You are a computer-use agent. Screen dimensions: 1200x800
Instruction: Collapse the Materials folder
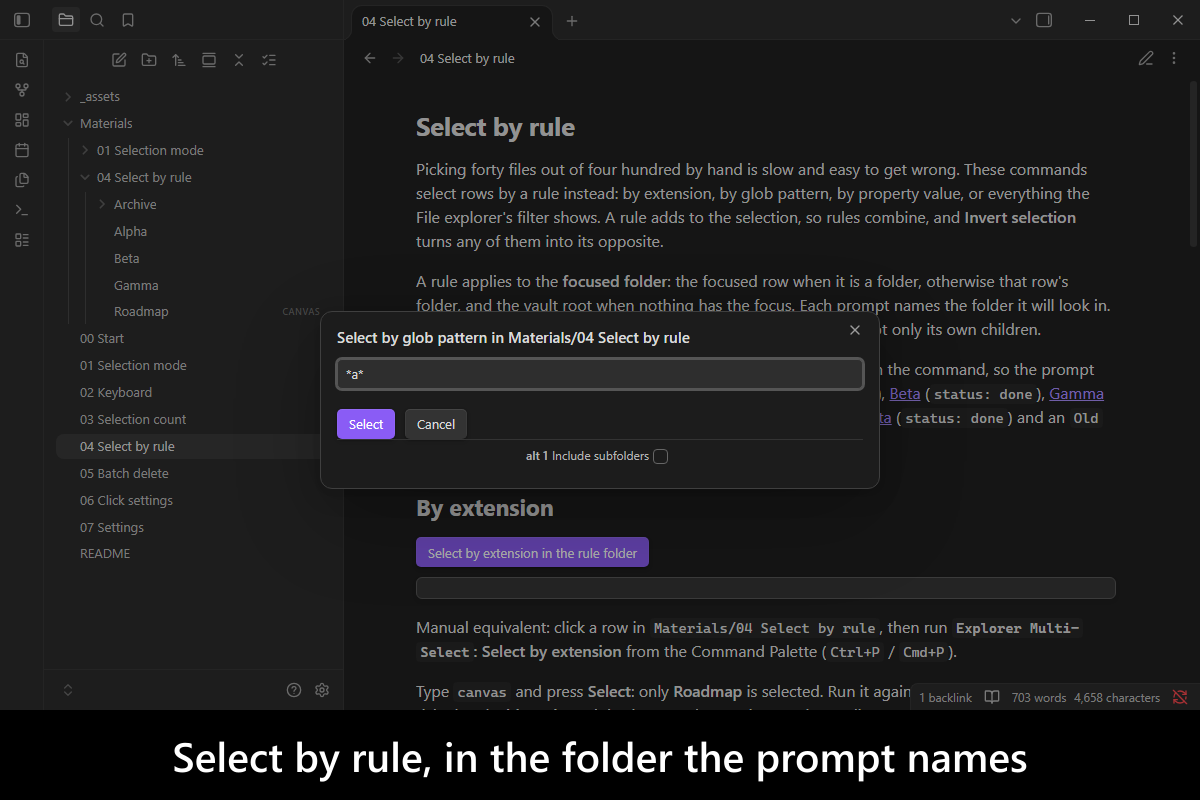[x=68, y=124]
